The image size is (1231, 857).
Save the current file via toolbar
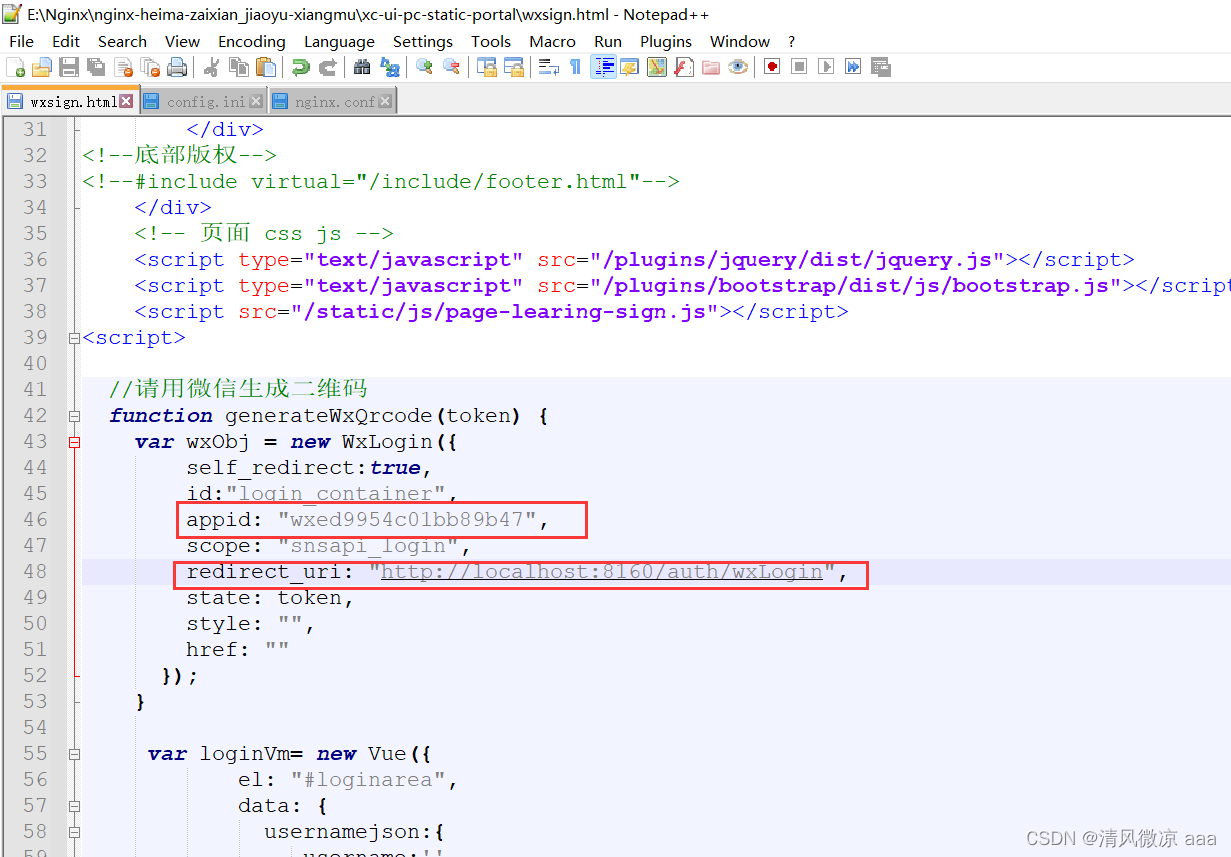[x=69, y=67]
